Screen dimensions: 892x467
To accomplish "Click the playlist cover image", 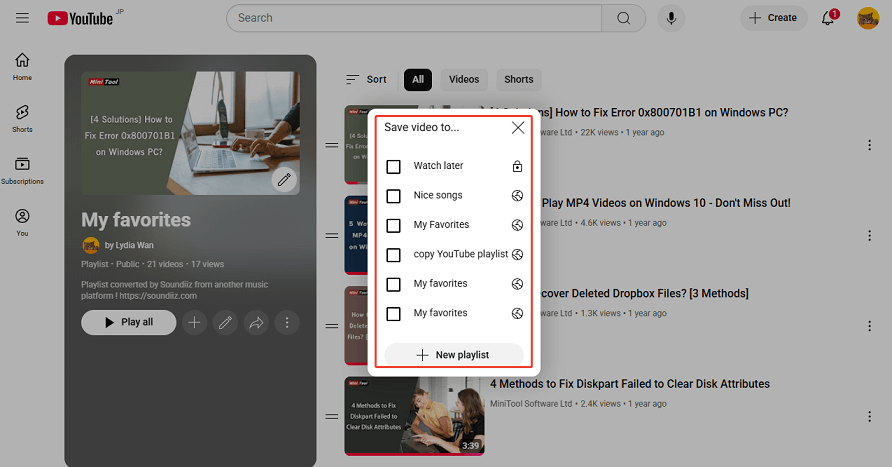I will click(191, 133).
